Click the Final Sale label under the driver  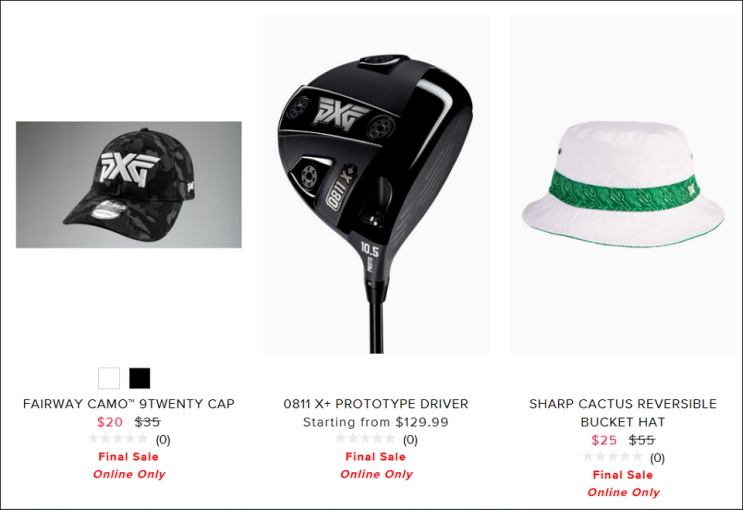[376, 457]
